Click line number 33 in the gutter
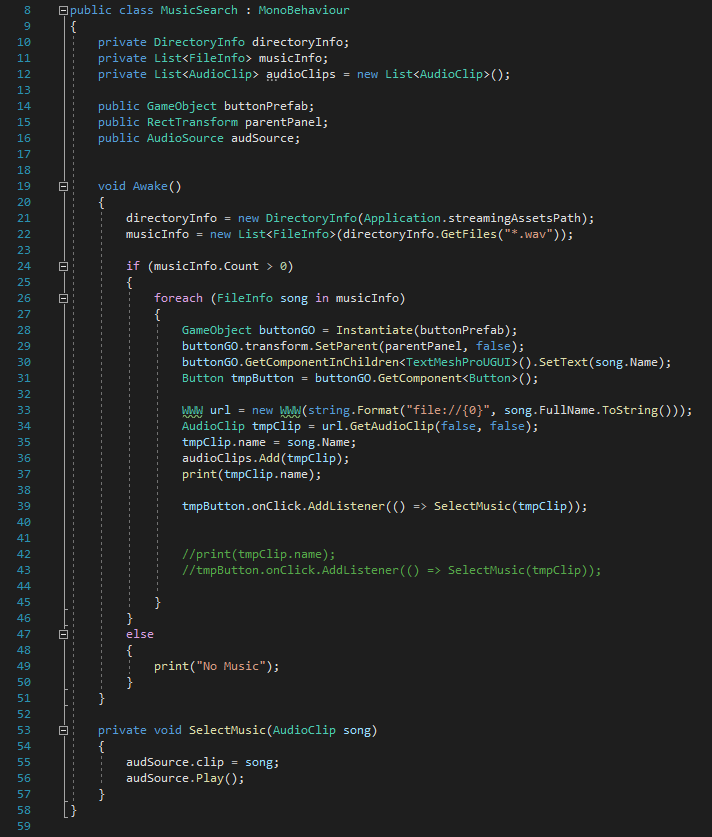This screenshot has width=712, height=837. point(25,410)
